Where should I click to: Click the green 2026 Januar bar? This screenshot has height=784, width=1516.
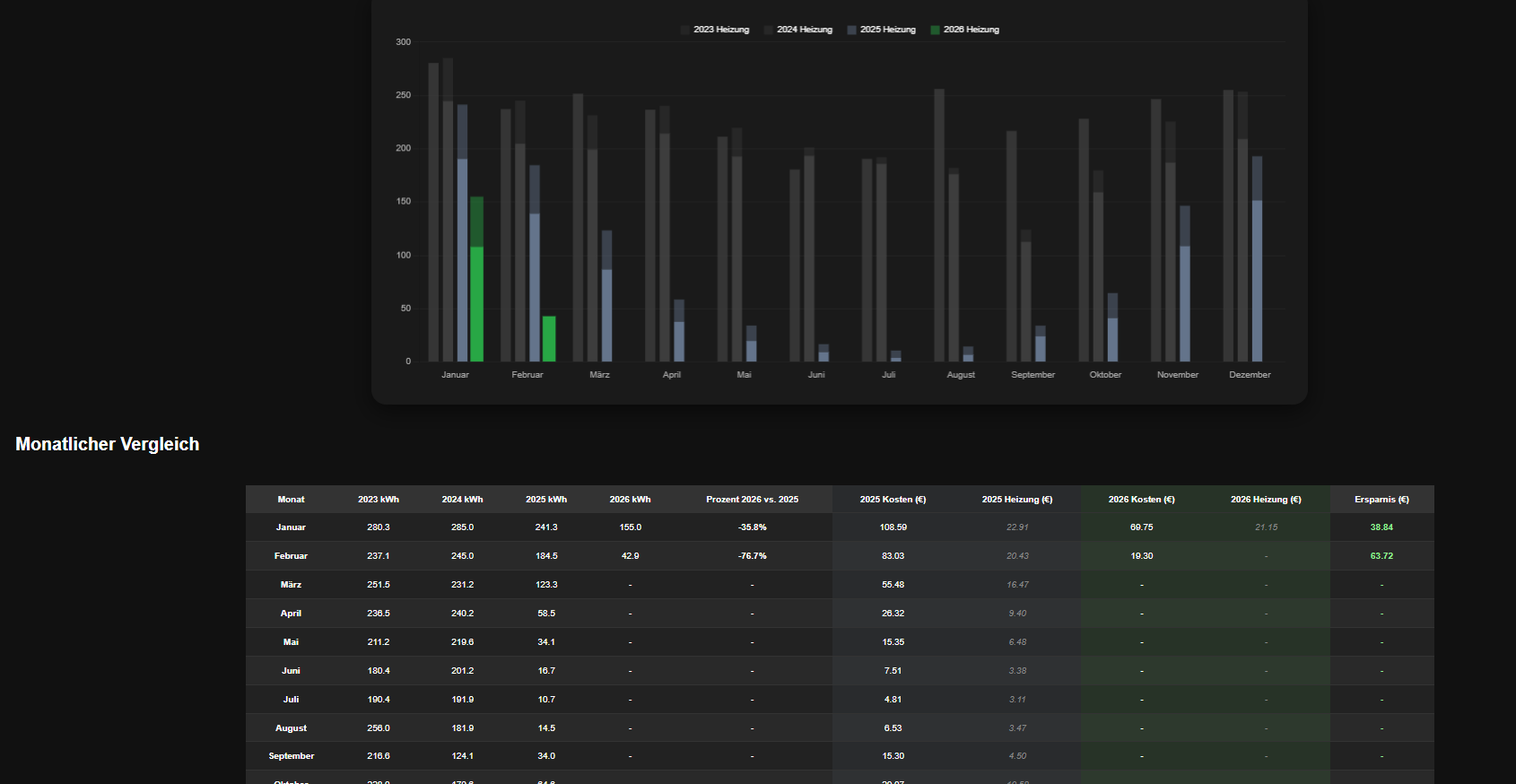477,279
